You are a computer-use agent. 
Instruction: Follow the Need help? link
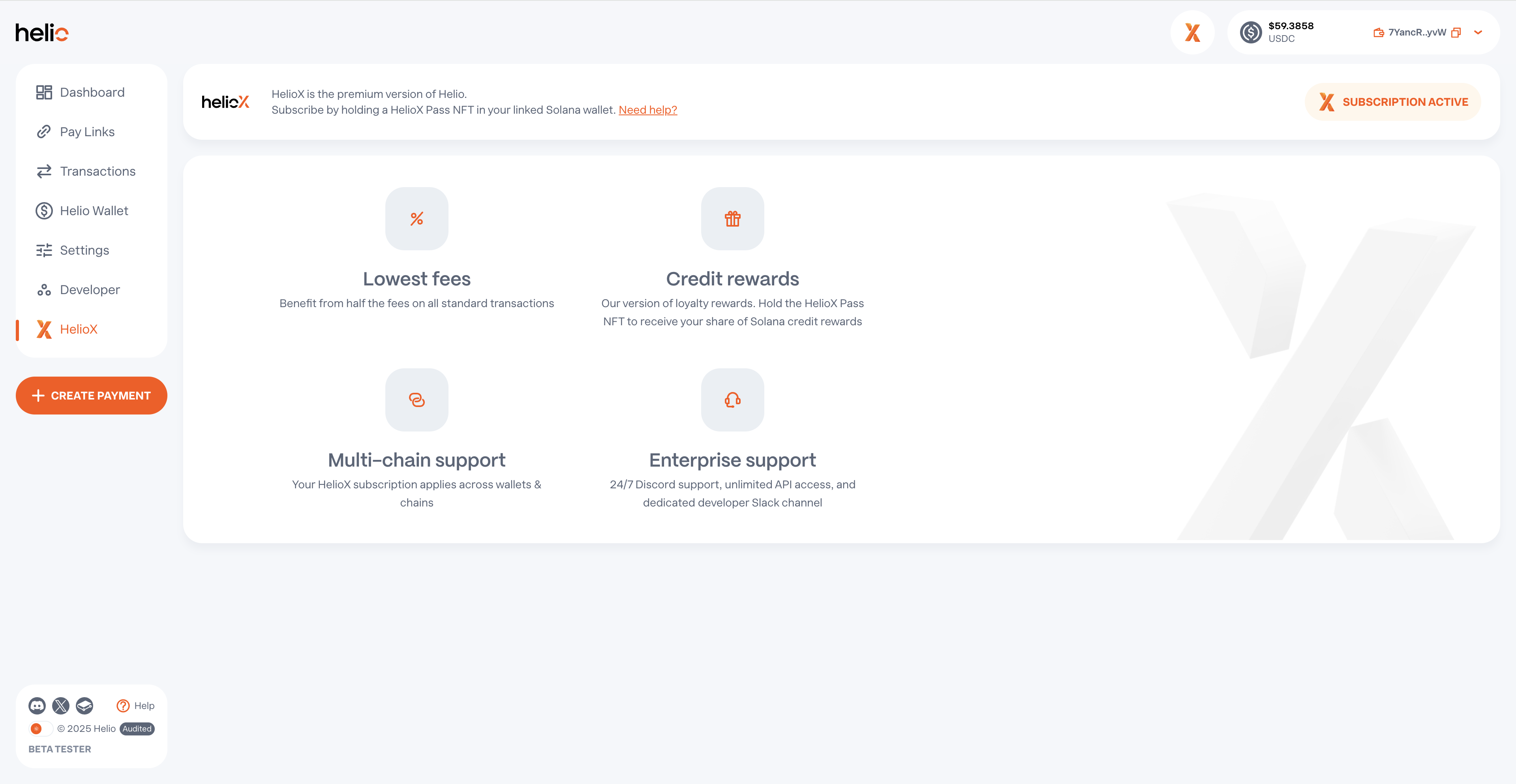(x=648, y=110)
